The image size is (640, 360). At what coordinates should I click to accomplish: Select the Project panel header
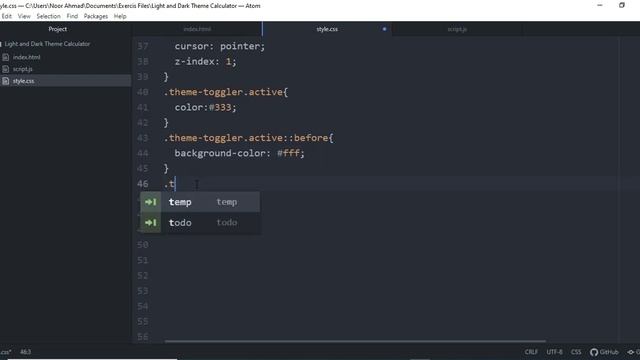[x=58, y=29]
